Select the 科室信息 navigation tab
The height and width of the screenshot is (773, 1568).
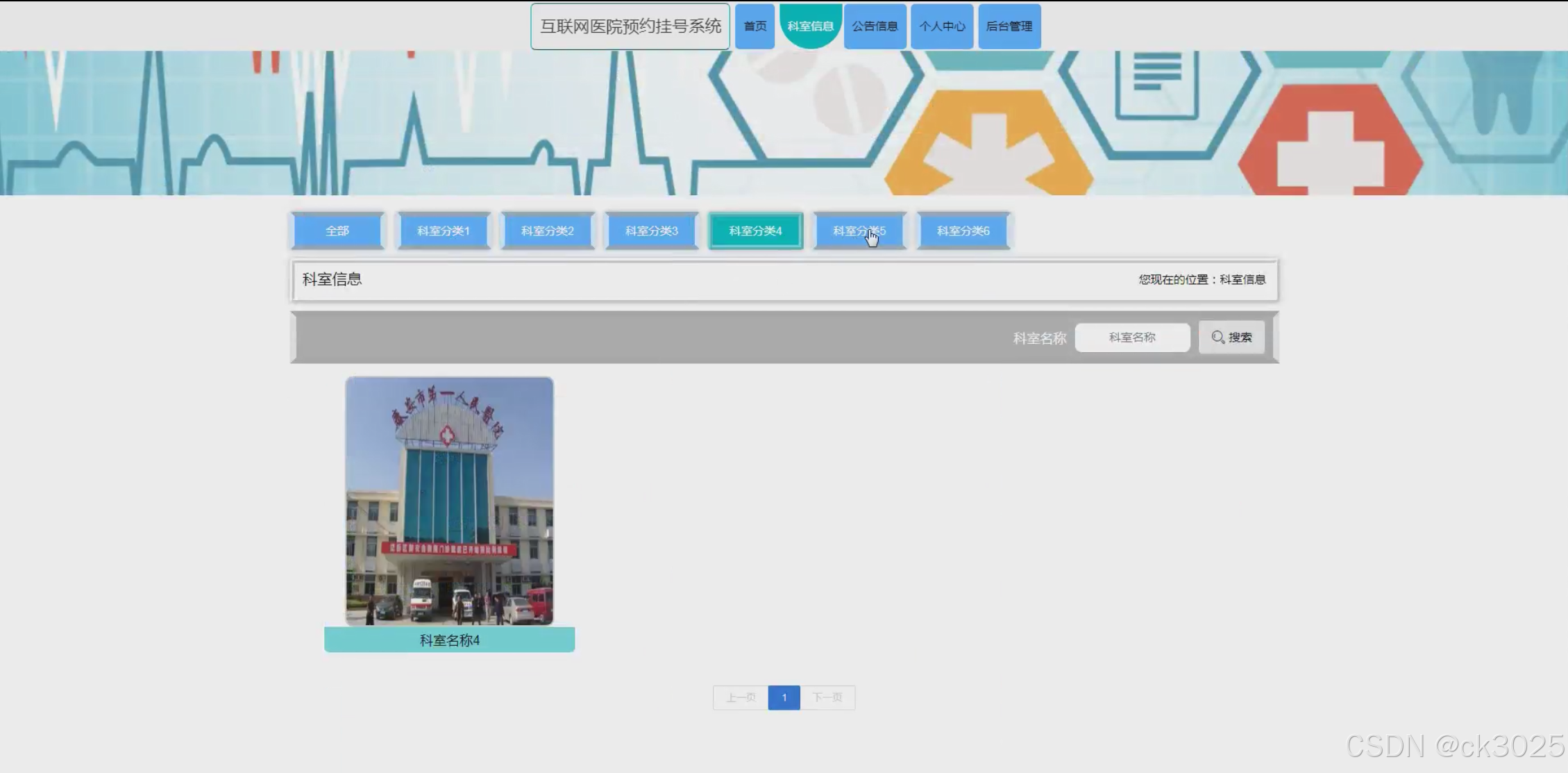coord(810,26)
